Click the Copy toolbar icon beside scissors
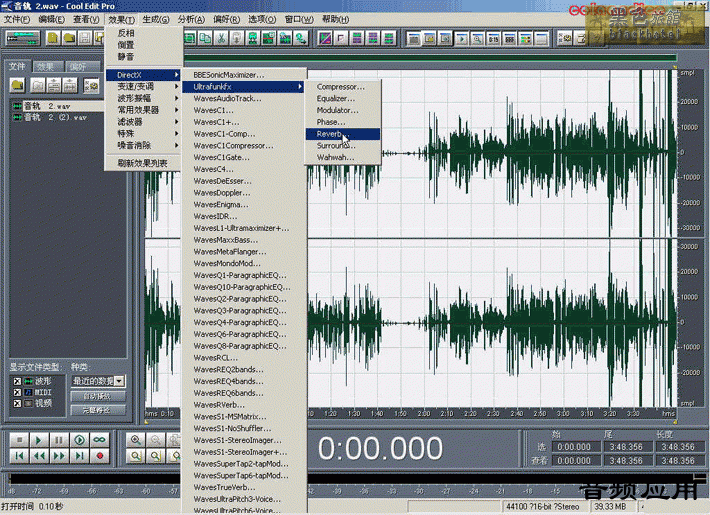This screenshot has height=515, width=710. [x=205, y=39]
